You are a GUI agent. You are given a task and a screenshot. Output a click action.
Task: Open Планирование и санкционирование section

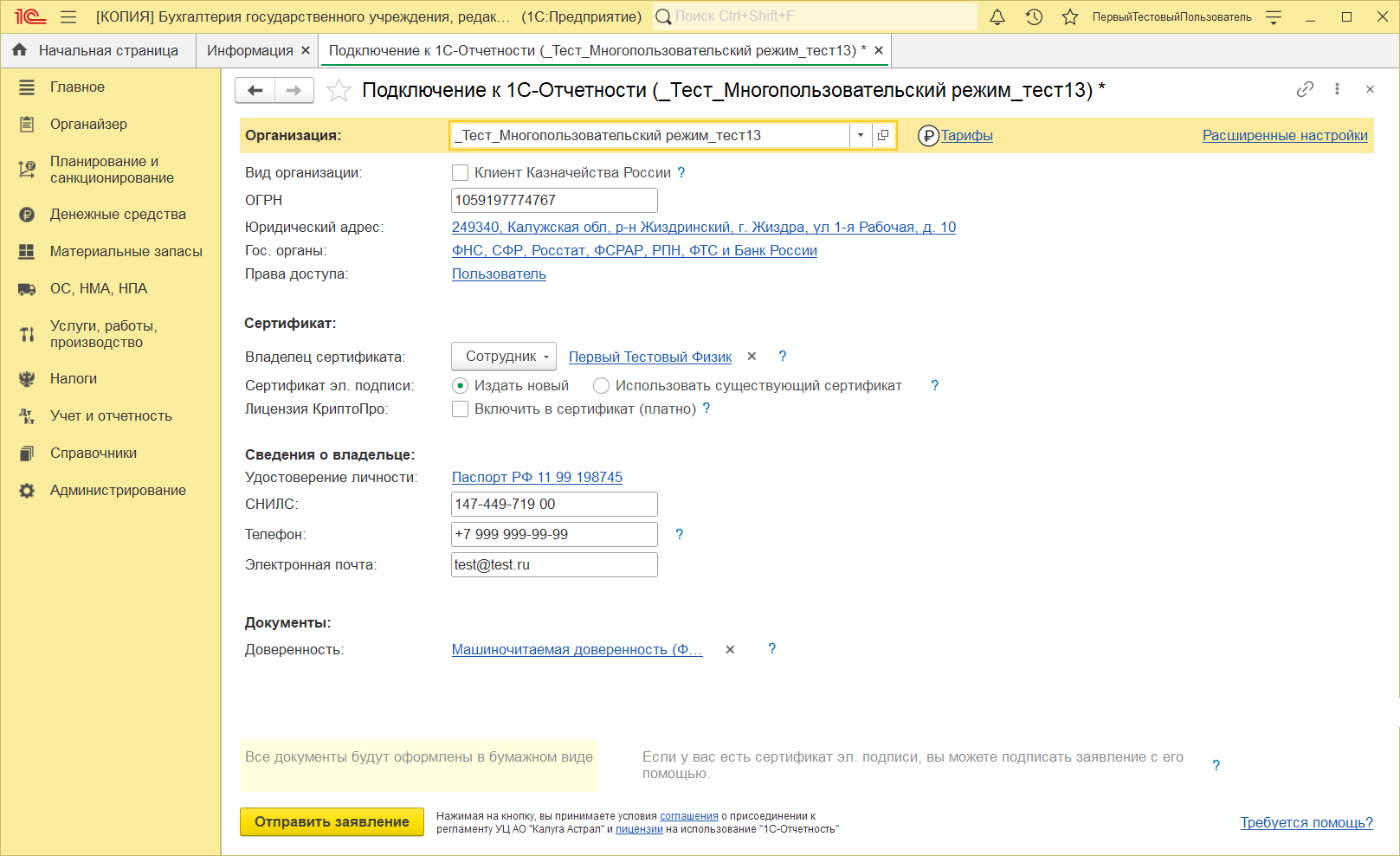(111, 170)
